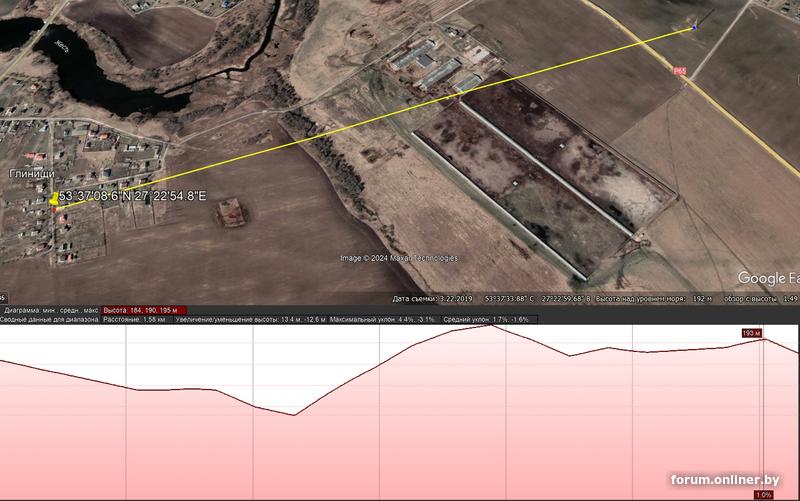Click the 1.0% slope indicator label

(x=763, y=495)
